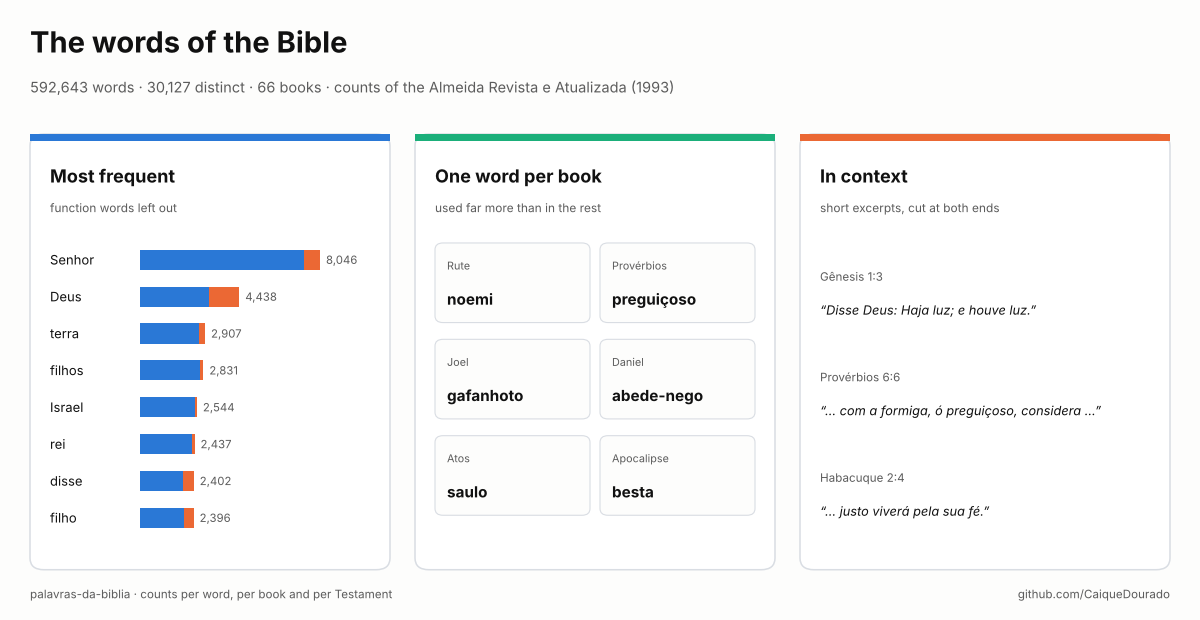Click the filhos frequency bar
This screenshot has width=1200, height=620.
[x=171, y=371]
